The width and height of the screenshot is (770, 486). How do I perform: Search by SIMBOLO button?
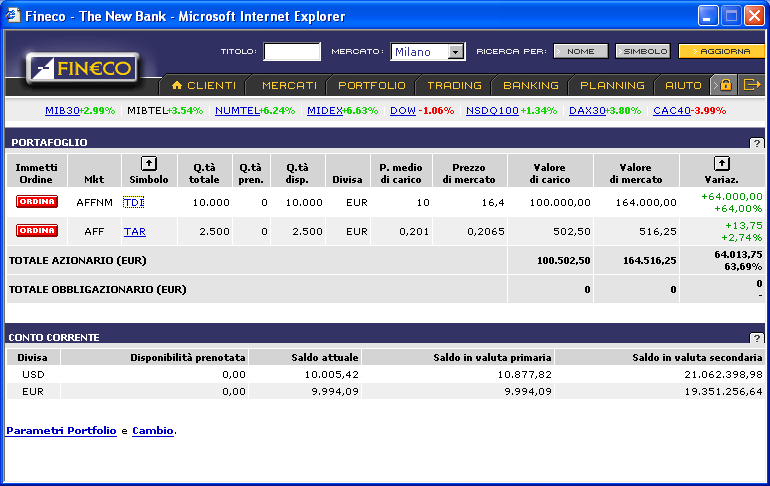(643, 51)
